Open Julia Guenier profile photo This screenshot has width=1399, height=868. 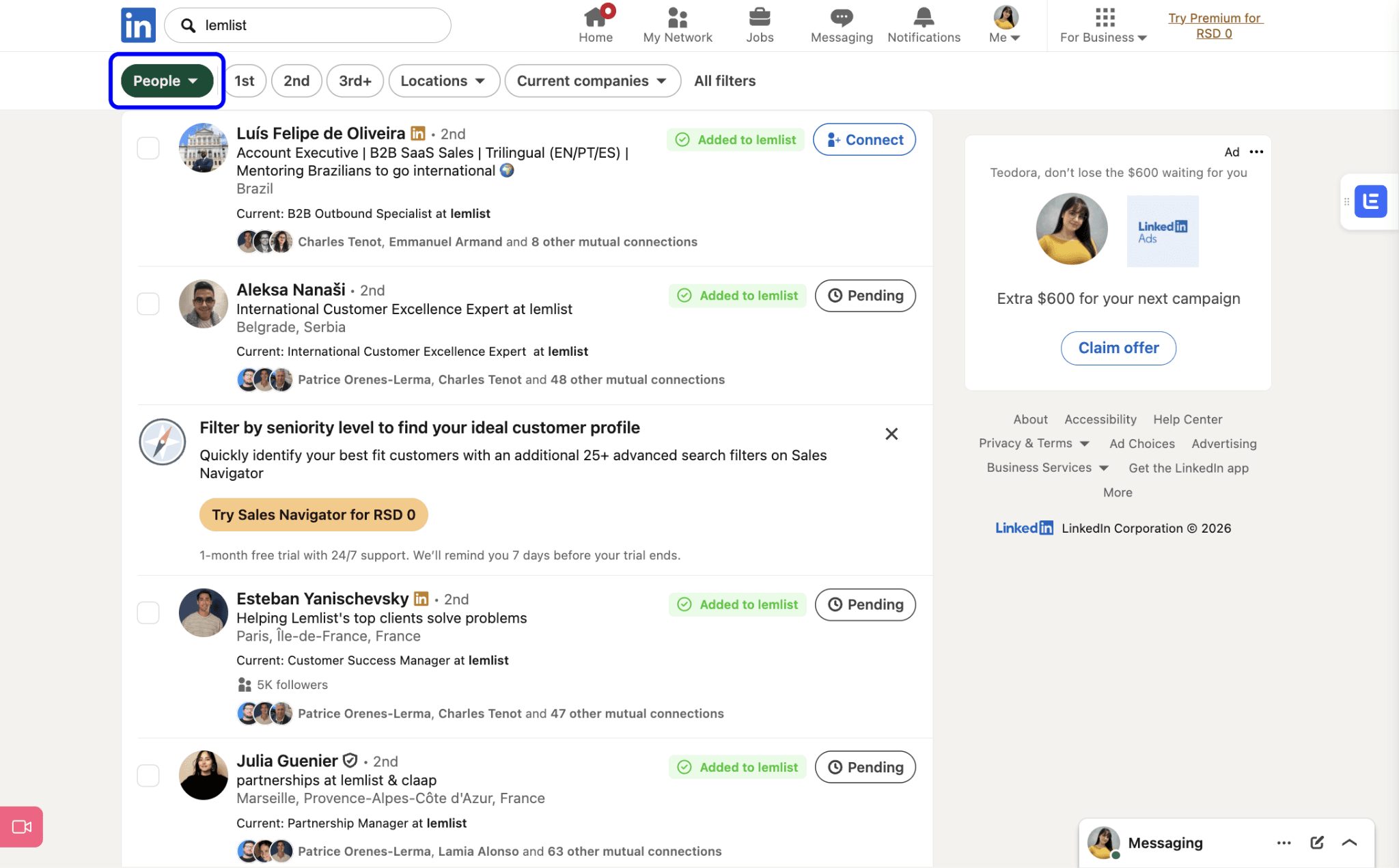[x=203, y=775]
